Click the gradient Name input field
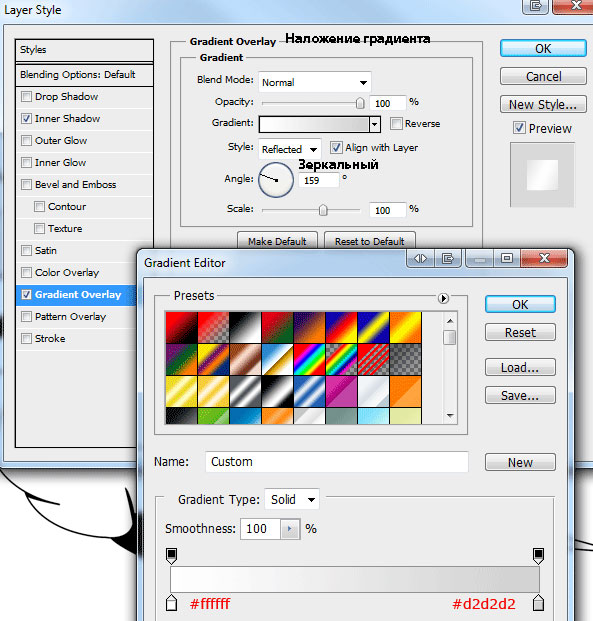The width and height of the screenshot is (593, 621). [337, 462]
